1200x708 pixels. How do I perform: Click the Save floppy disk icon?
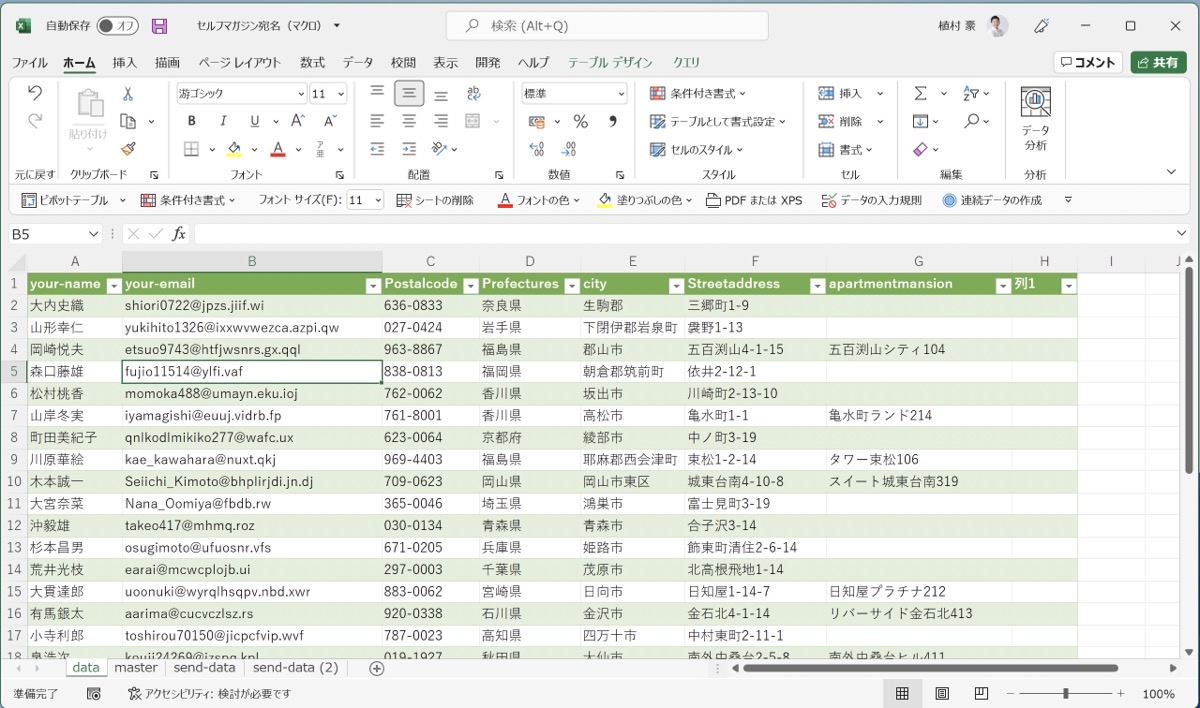click(160, 26)
